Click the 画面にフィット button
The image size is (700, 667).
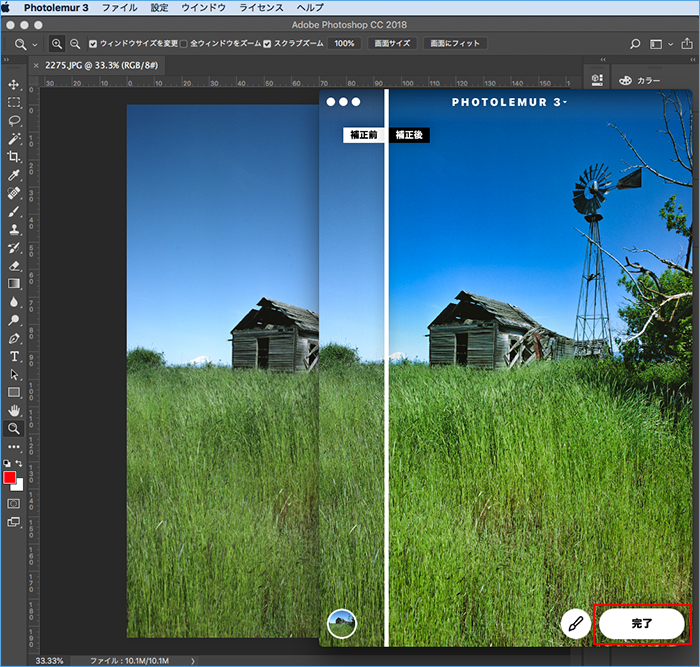[455, 43]
